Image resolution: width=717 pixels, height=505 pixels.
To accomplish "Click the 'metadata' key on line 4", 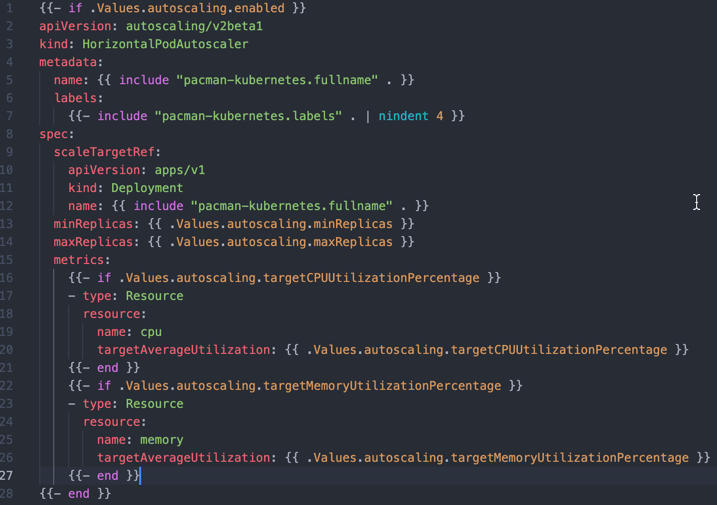I will click(68, 62).
